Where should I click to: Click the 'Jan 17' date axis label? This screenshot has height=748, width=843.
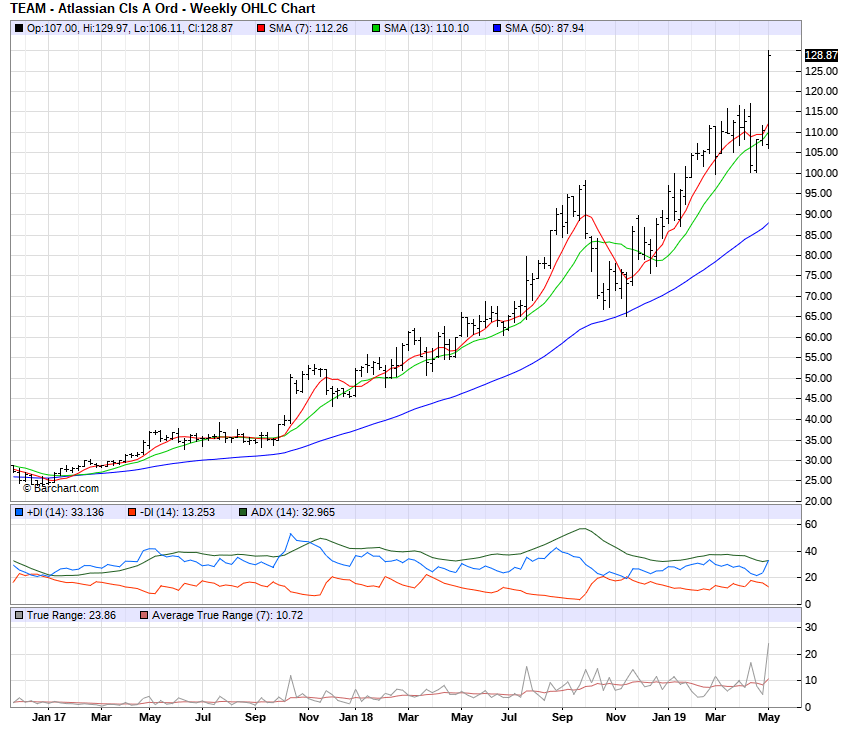(x=48, y=717)
